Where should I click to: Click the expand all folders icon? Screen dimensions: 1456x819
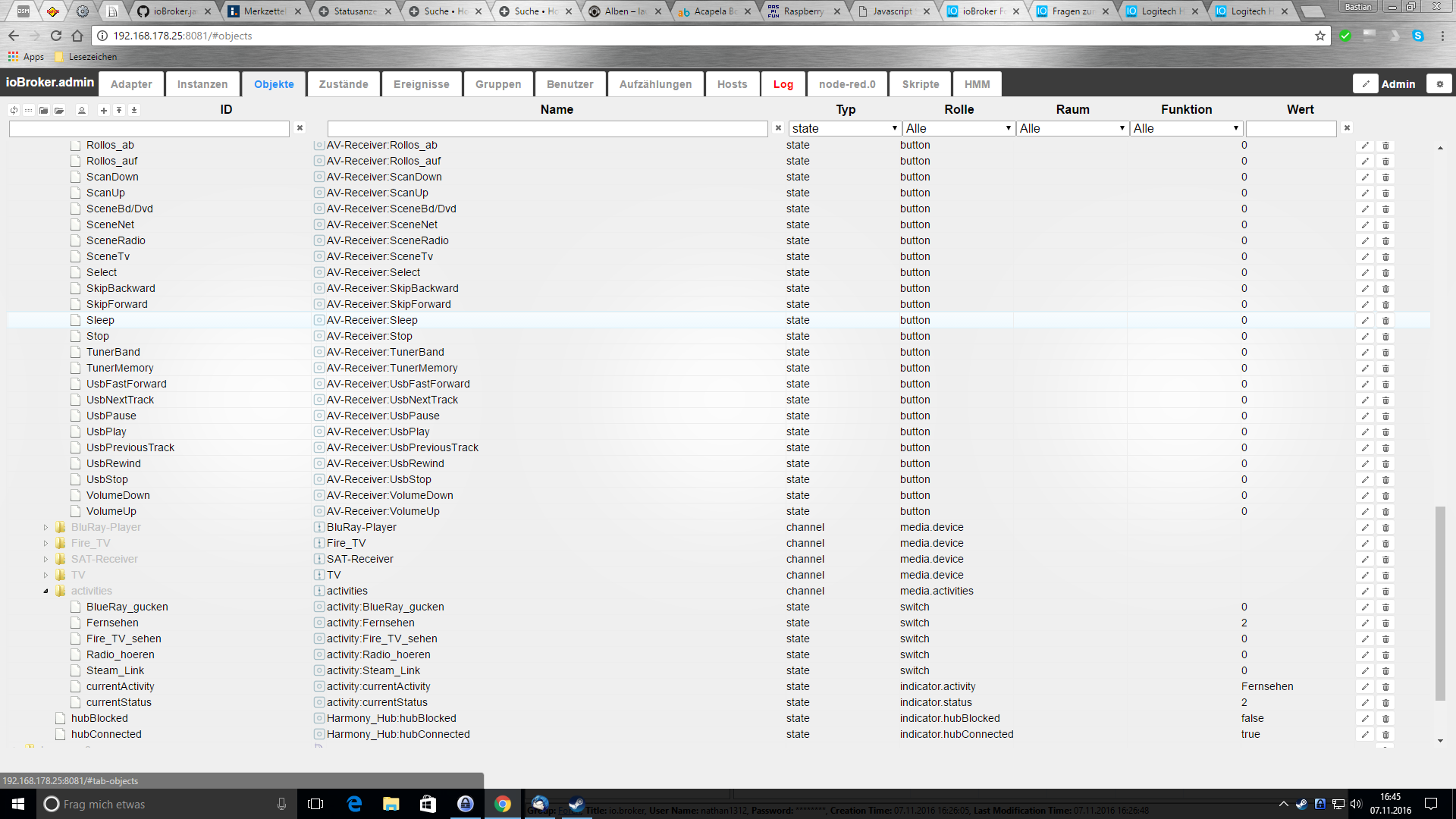pos(59,110)
